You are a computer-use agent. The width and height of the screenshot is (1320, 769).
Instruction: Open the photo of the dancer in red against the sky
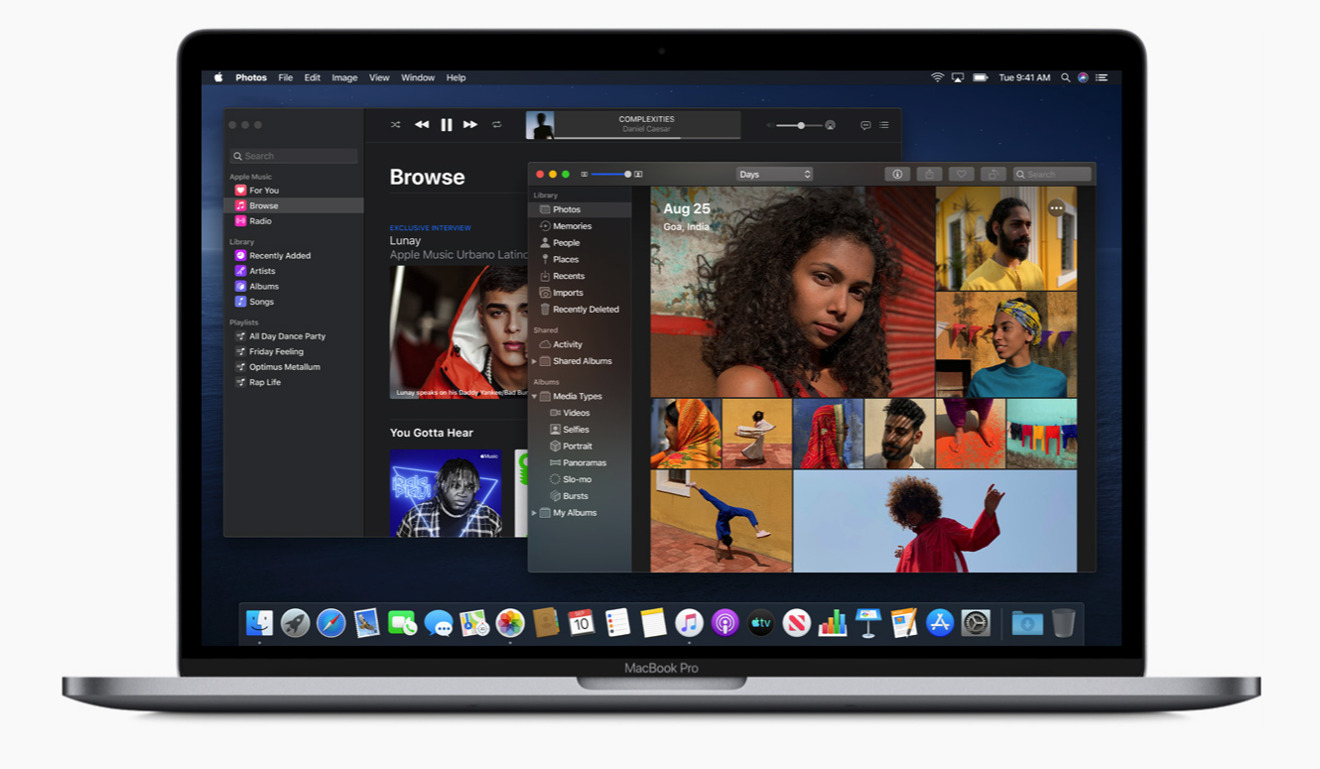(x=935, y=521)
